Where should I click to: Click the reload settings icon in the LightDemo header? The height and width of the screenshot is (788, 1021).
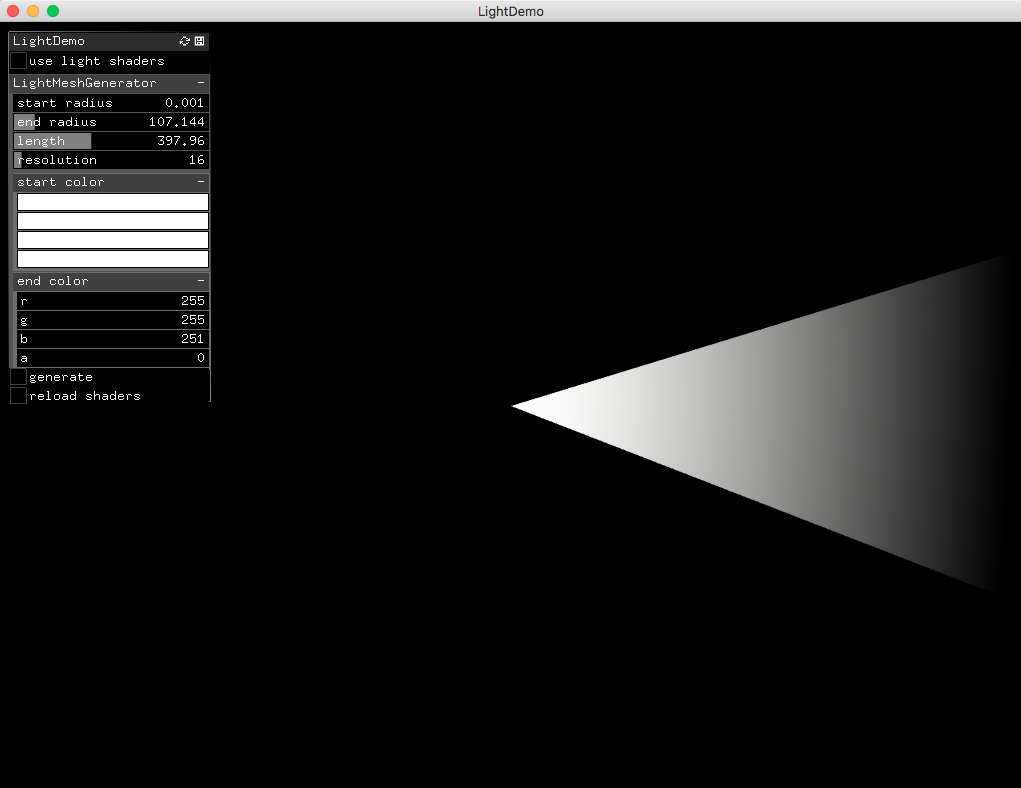click(x=184, y=41)
